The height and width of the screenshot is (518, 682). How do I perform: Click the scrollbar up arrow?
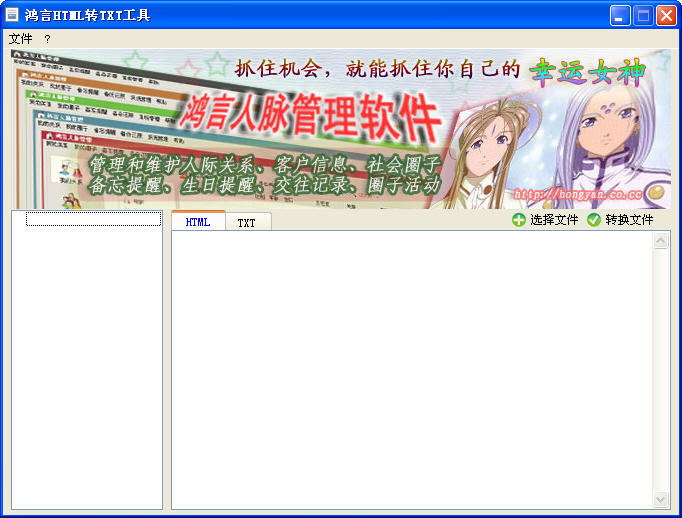[x=660, y=241]
